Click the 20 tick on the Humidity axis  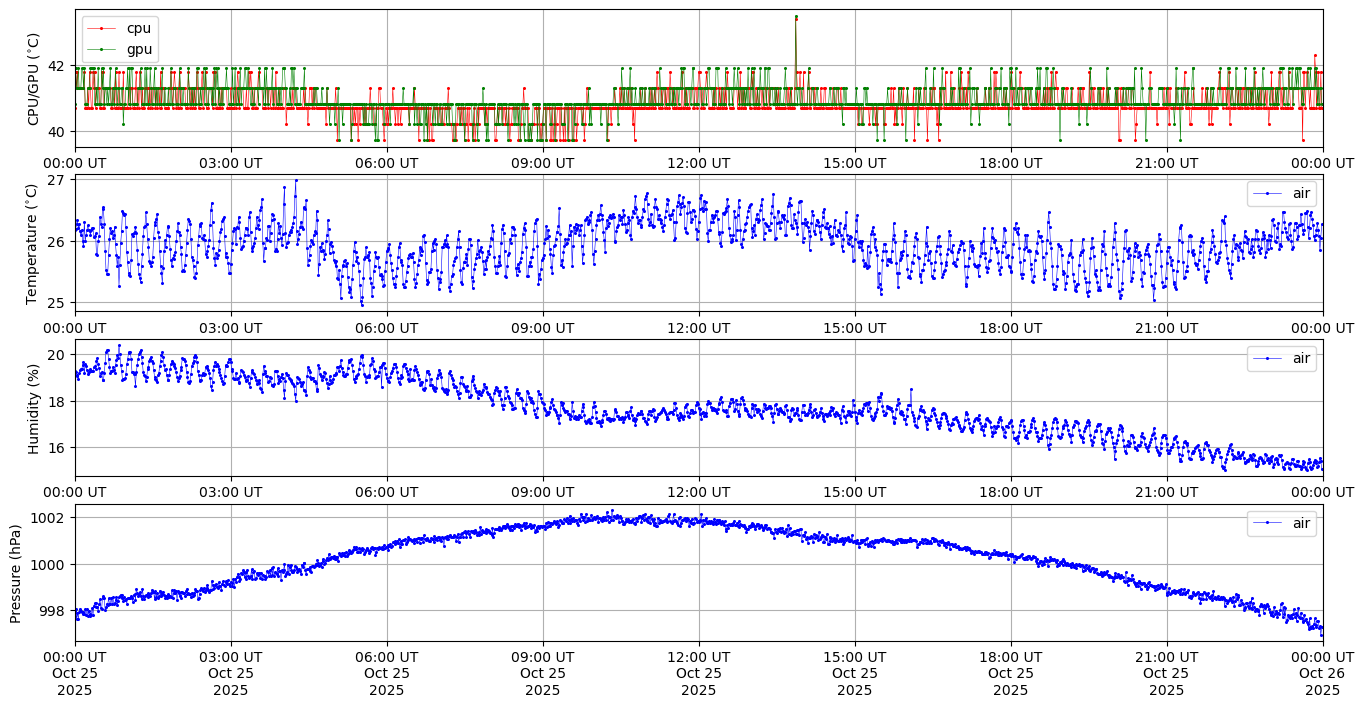pyautogui.click(x=56, y=355)
